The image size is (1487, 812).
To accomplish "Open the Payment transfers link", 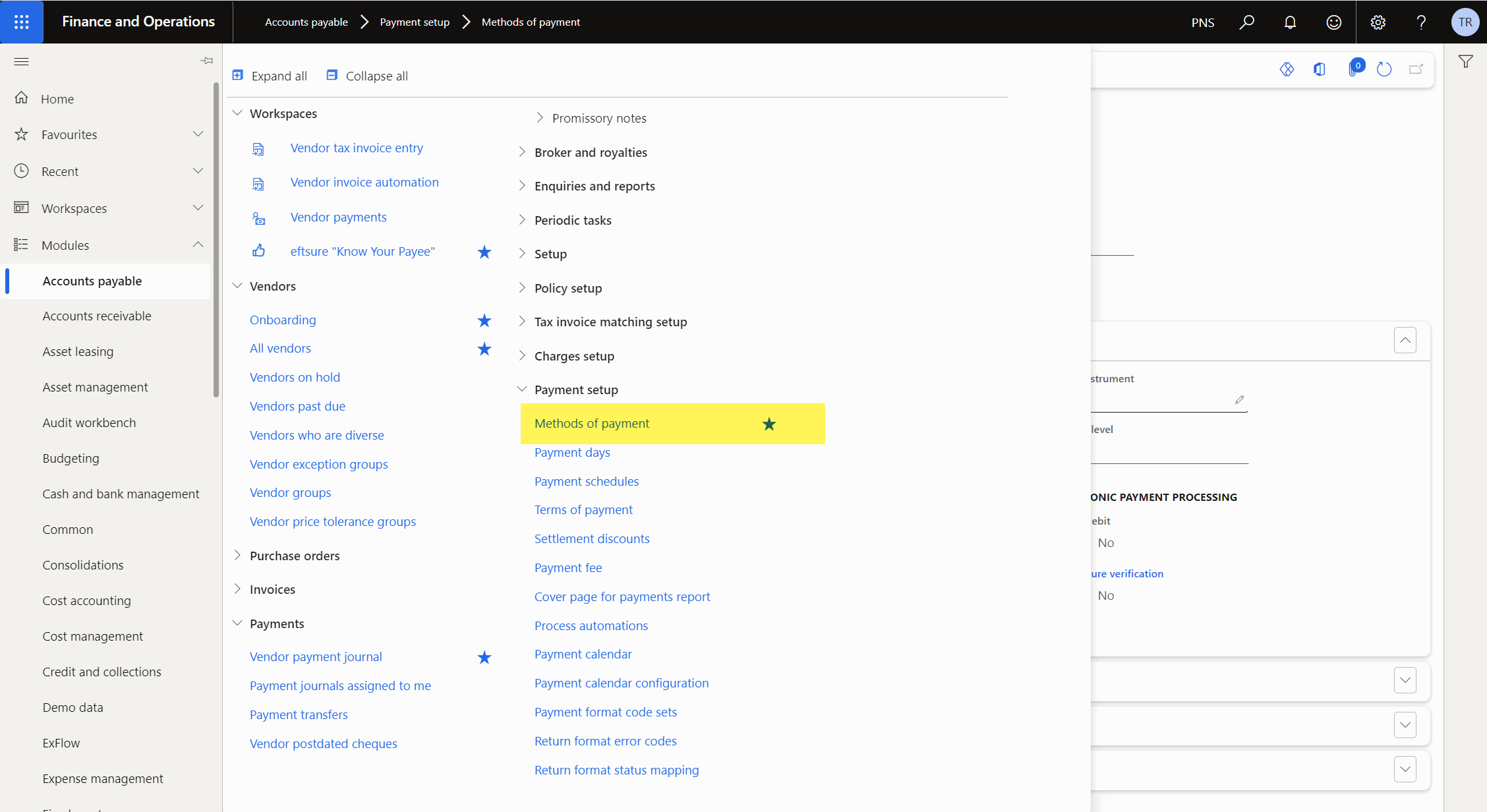I will pos(299,714).
